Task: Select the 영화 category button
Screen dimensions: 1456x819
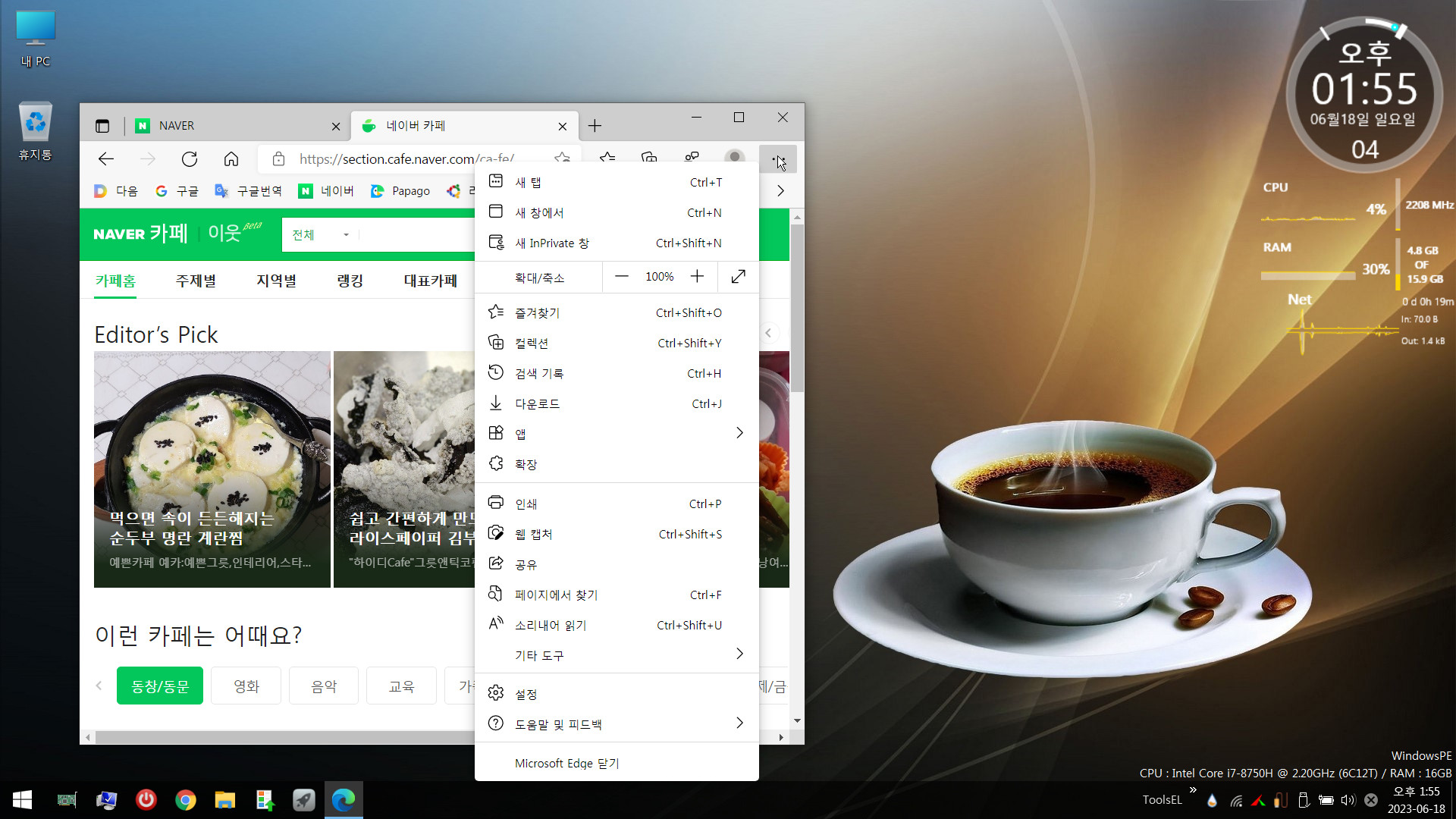Action: [x=246, y=686]
